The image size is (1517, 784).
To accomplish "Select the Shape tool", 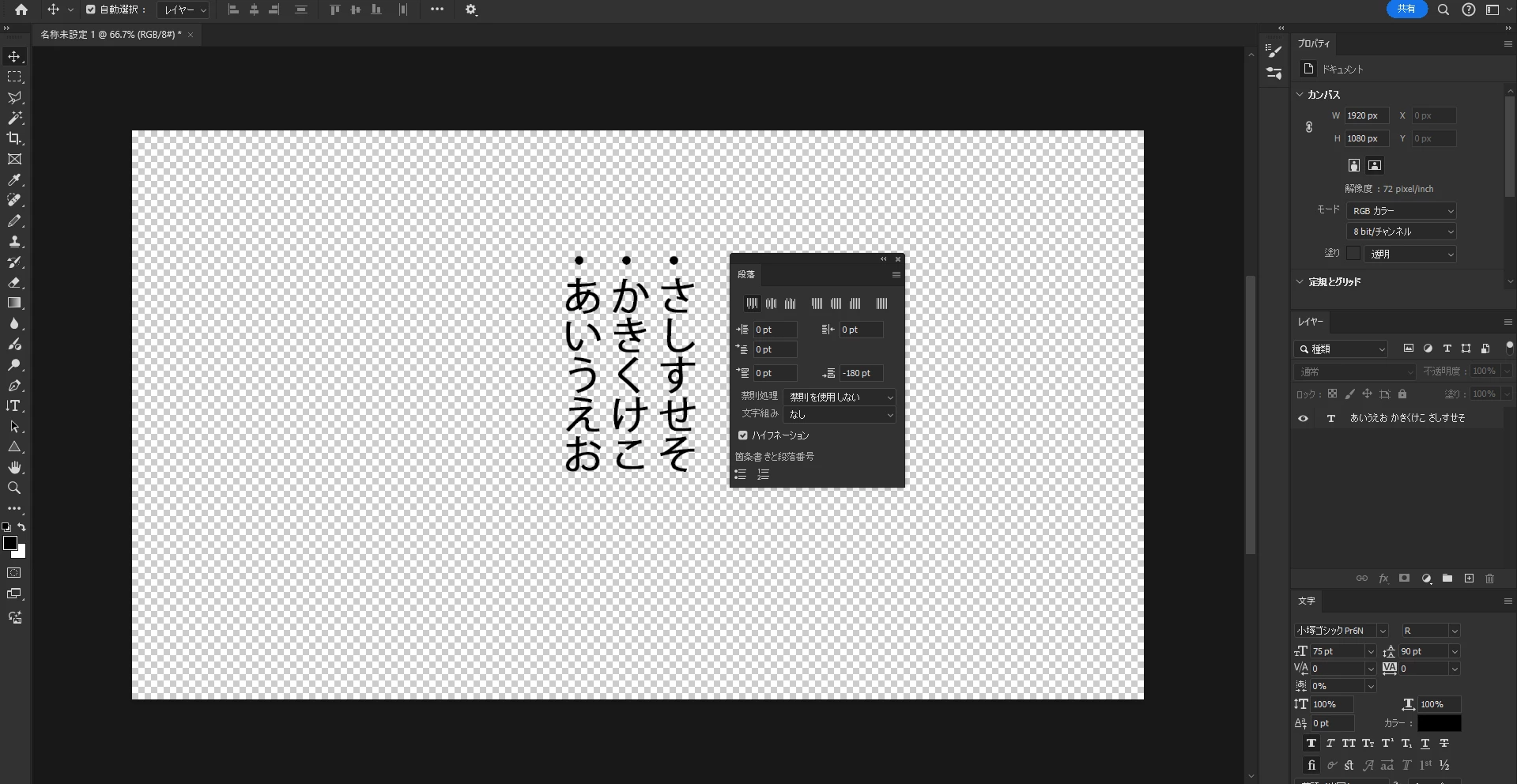I will click(x=14, y=447).
